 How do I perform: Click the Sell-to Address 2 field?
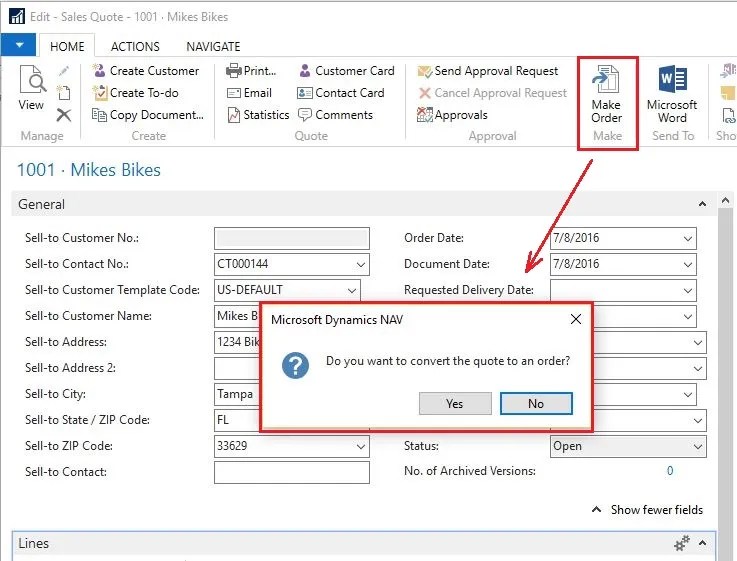click(237, 368)
